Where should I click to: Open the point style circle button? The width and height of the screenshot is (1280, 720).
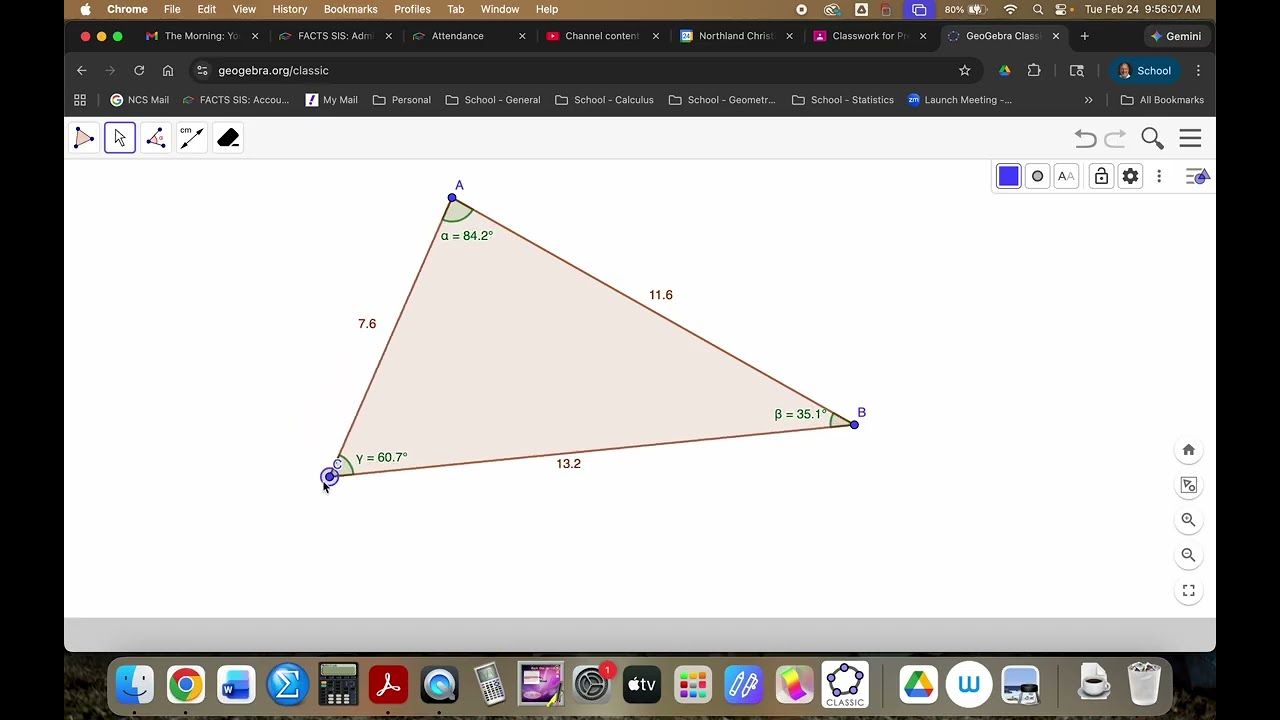pos(1037,176)
